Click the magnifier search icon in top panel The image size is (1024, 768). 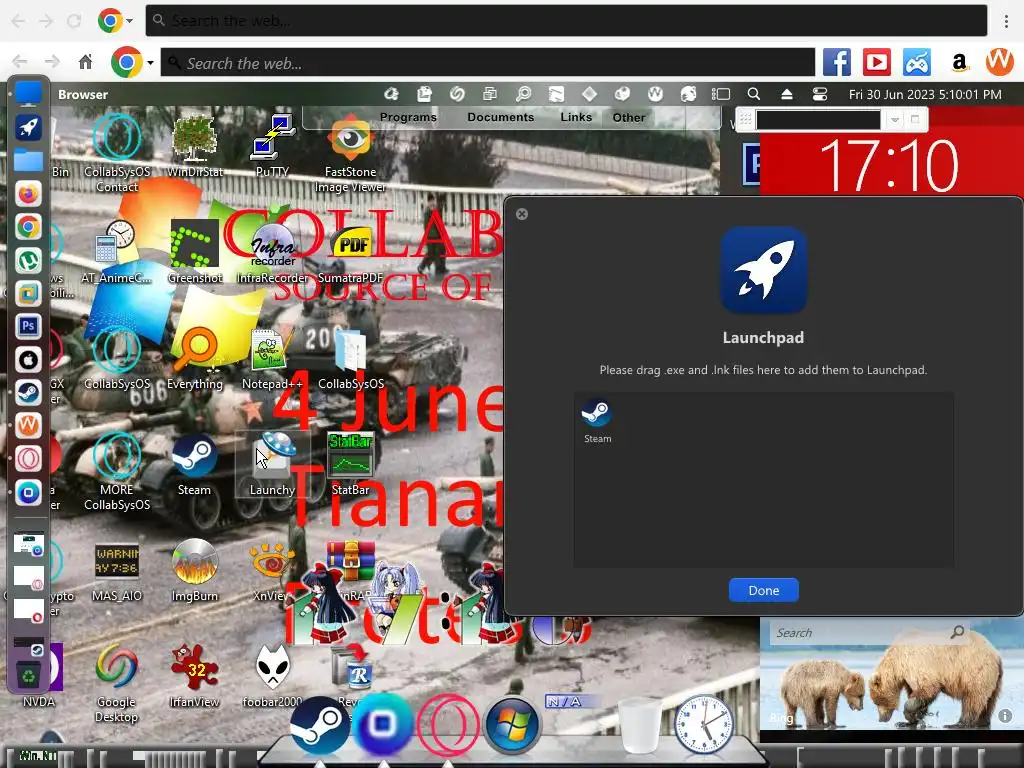point(754,94)
